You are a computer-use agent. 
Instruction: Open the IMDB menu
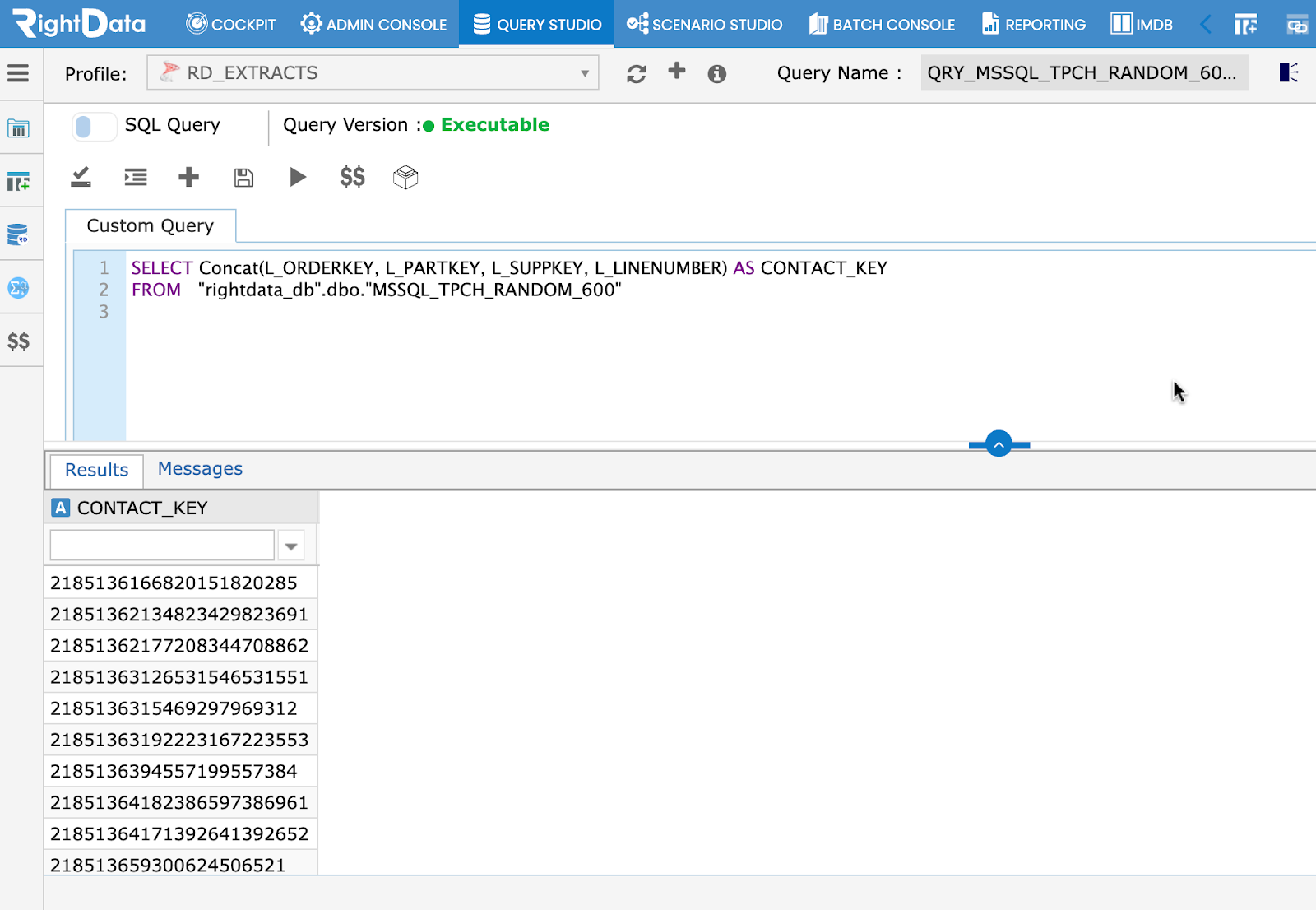(x=1142, y=24)
